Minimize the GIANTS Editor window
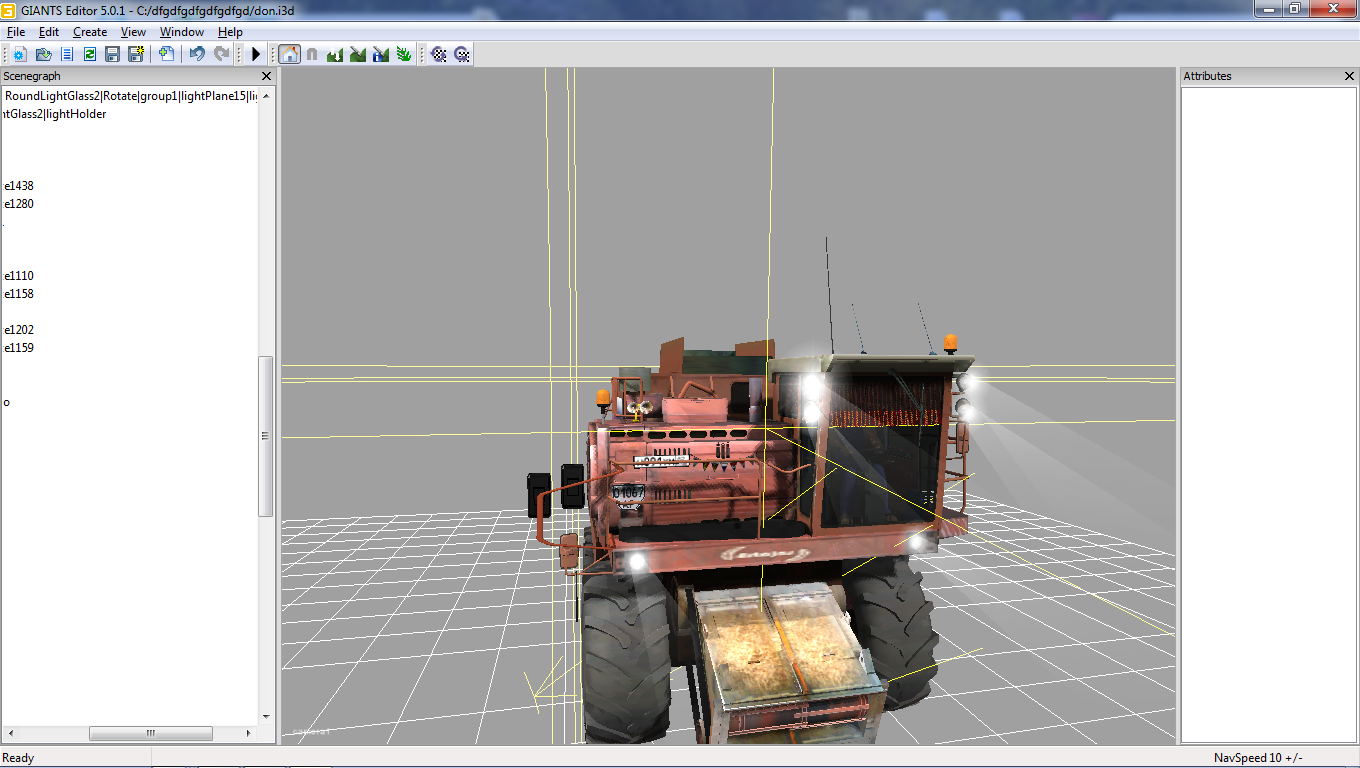The image size is (1360, 768). pos(1269,8)
